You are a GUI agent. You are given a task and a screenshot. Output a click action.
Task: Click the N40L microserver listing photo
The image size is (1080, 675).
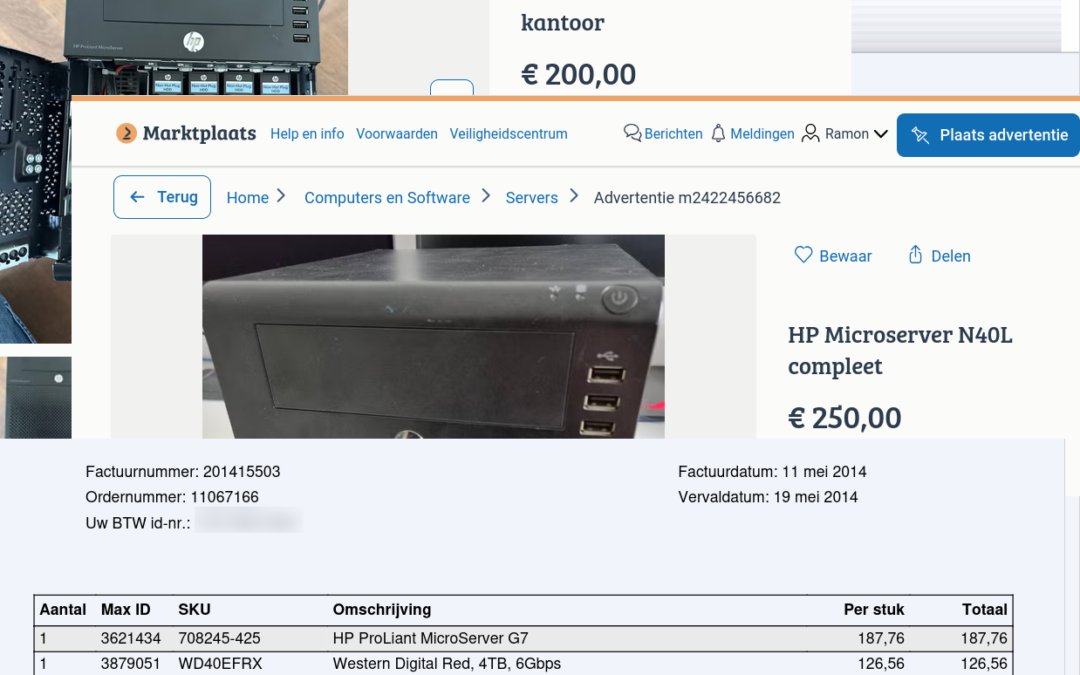coord(433,336)
